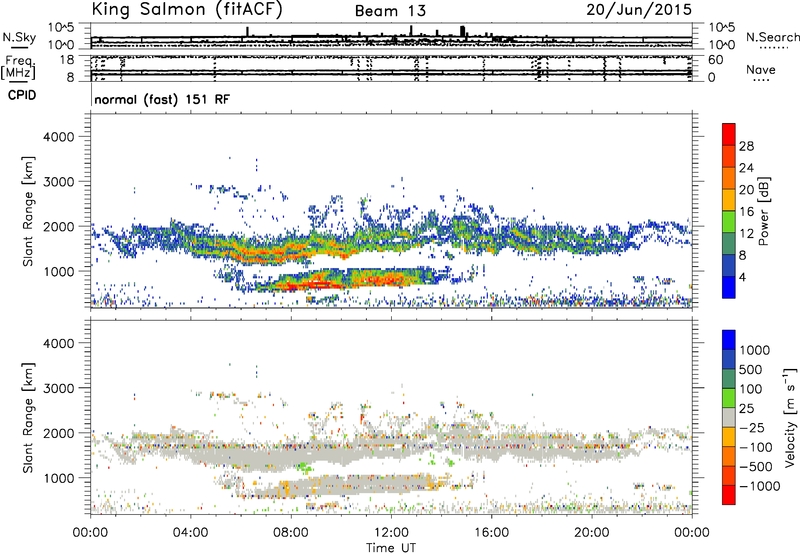Click the 04:00 time tick label
800x554 pixels.
(191, 533)
